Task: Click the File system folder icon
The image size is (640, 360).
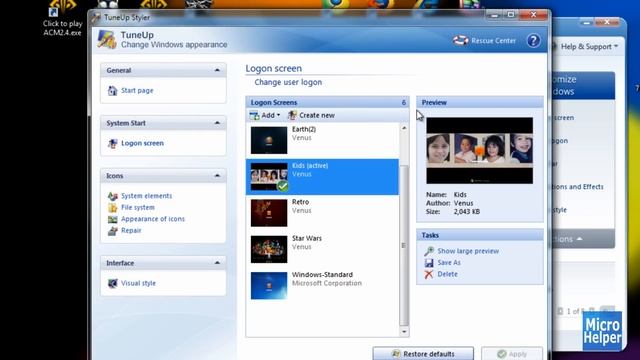Action: pos(113,208)
